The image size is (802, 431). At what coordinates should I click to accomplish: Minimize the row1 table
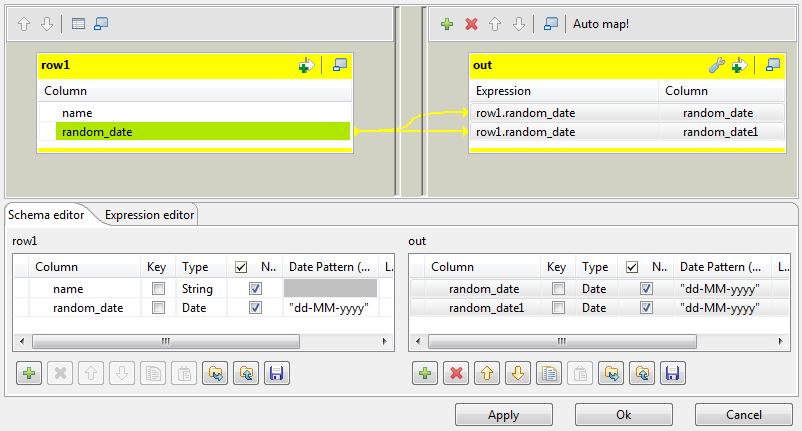[x=340, y=65]
